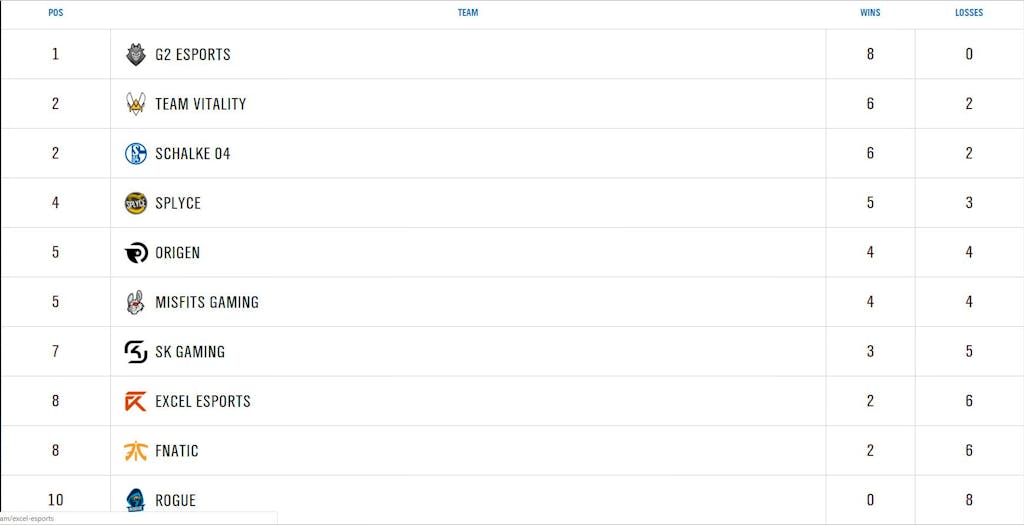Click the Excel Esports orange logo
The image size is (1024, 525).
[x=136, y=401]
